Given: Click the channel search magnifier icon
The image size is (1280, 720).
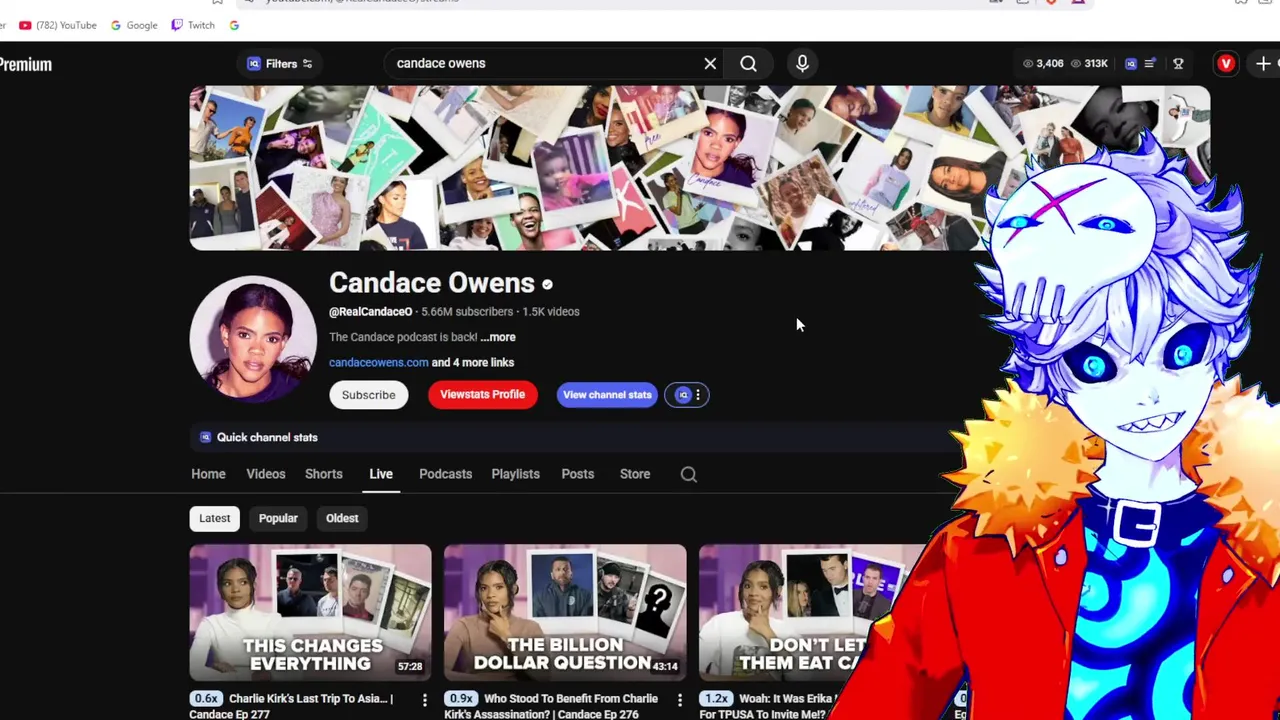Looking at the screenshot, I should click(x=689, y=474).
